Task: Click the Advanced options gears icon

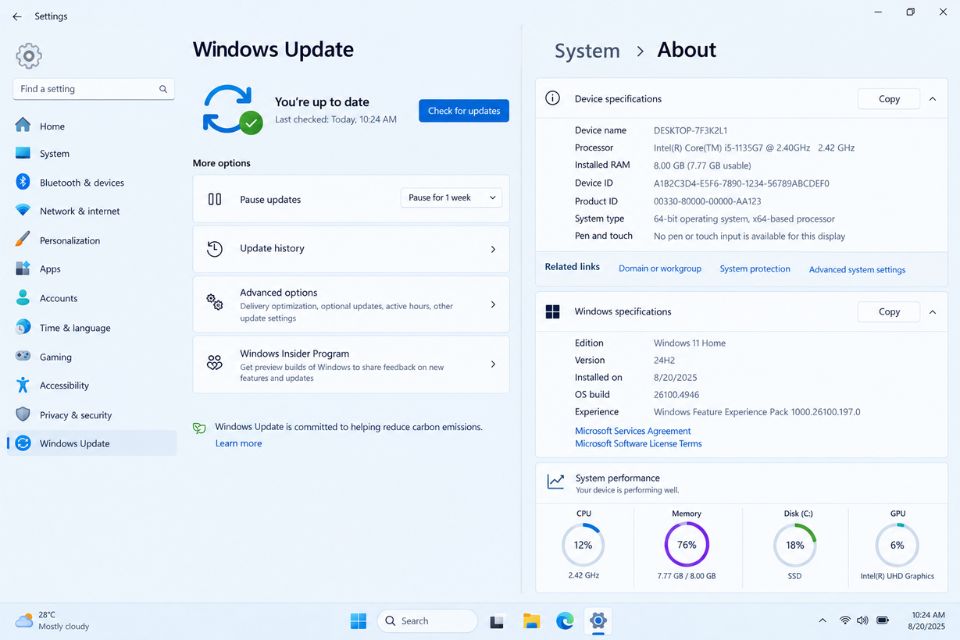Action: point(214,302)
